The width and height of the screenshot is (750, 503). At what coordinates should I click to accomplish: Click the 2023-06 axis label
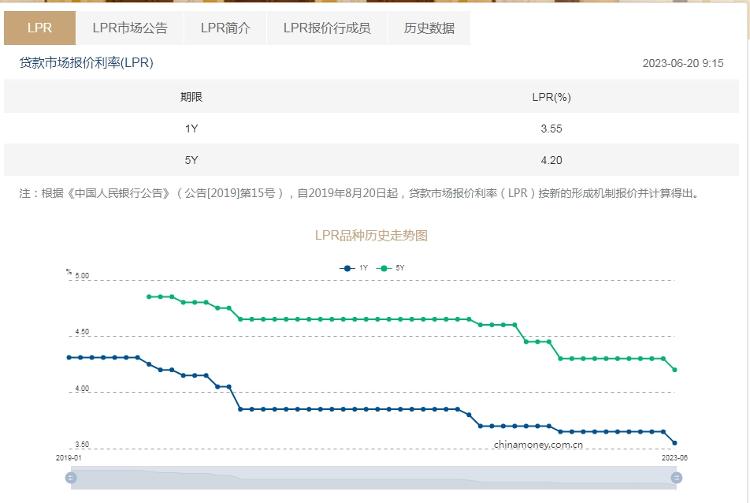click(674, 458)
